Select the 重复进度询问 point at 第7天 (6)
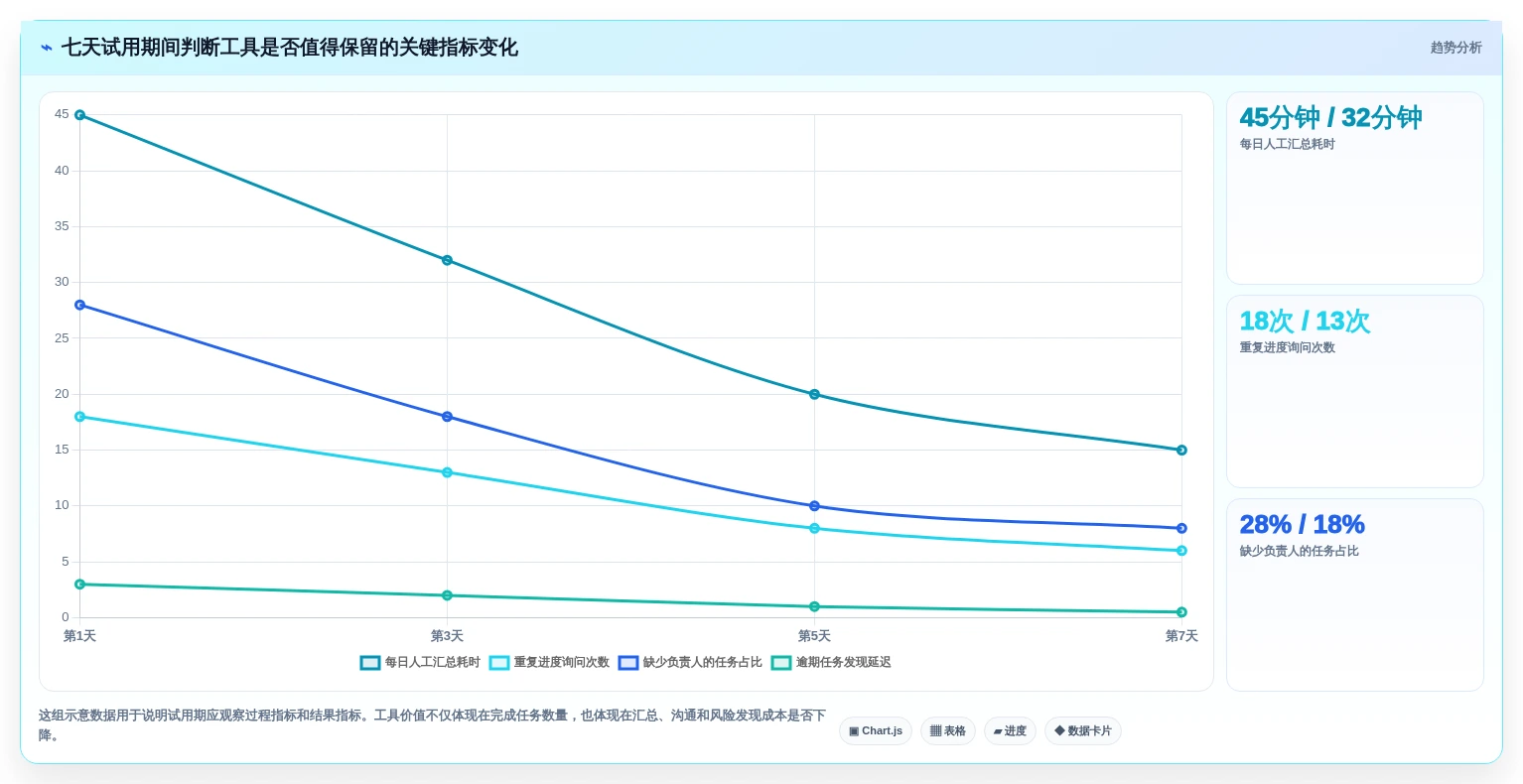Image resolution: width=1523 pixels, height=784 pixels. tap(1181, 551)
